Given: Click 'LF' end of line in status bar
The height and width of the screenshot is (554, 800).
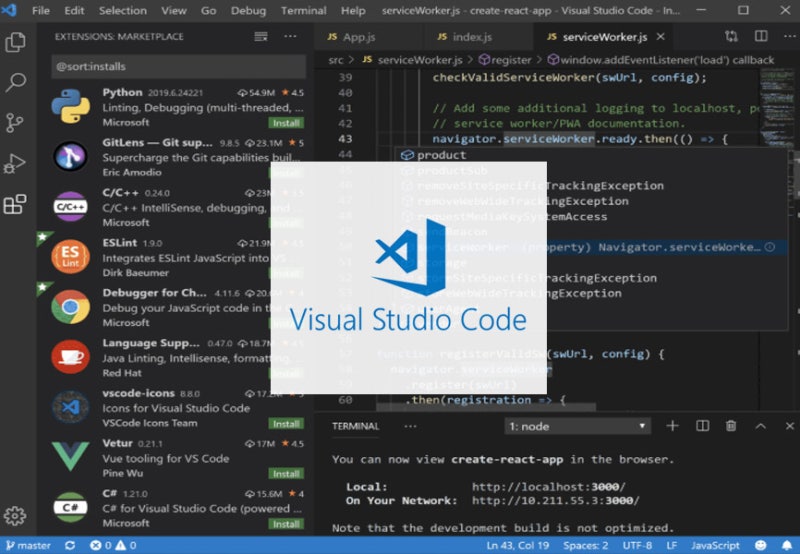Looking at the screenshot, I should click(671, 545).
